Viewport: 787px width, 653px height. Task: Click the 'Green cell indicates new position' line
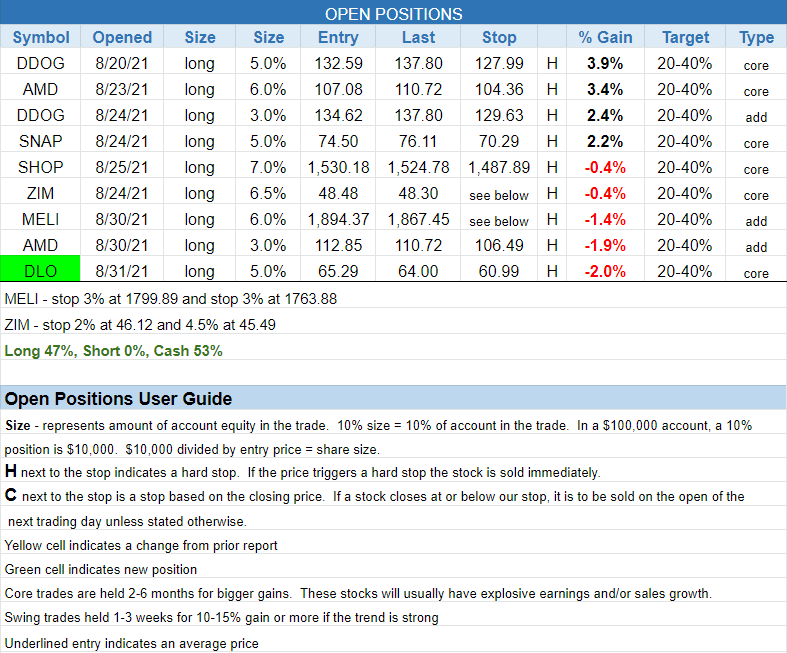tap(101, 570)
